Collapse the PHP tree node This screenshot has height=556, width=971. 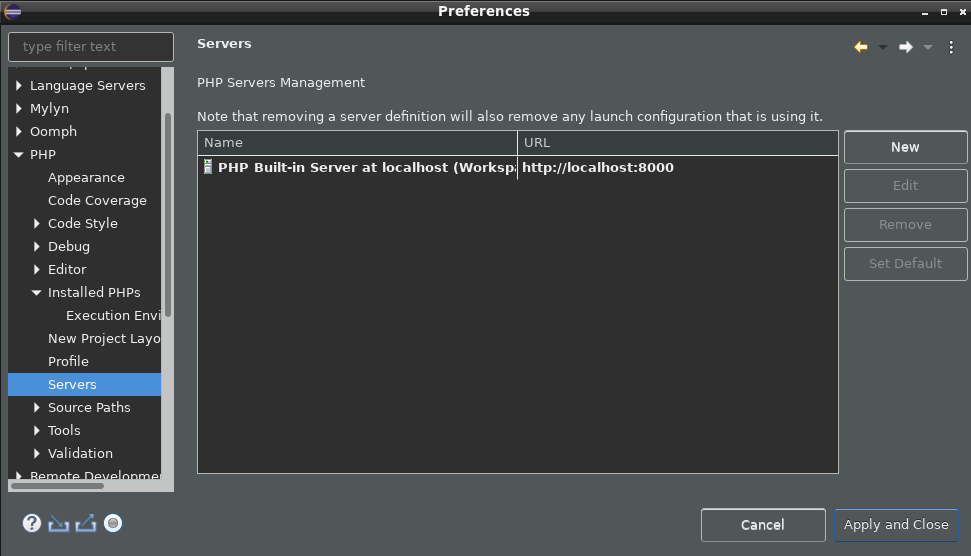click(x=19, y=155)
